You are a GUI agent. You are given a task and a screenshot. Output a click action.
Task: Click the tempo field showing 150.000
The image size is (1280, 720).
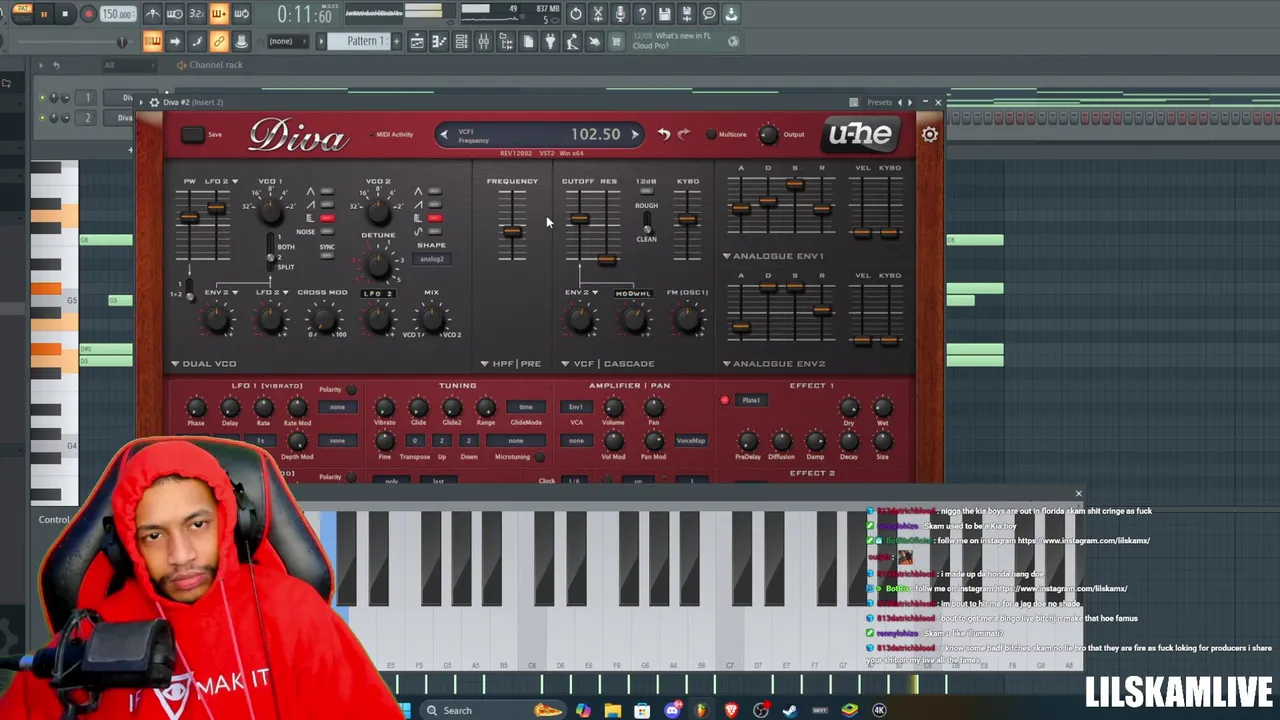(x=118, y=14)
